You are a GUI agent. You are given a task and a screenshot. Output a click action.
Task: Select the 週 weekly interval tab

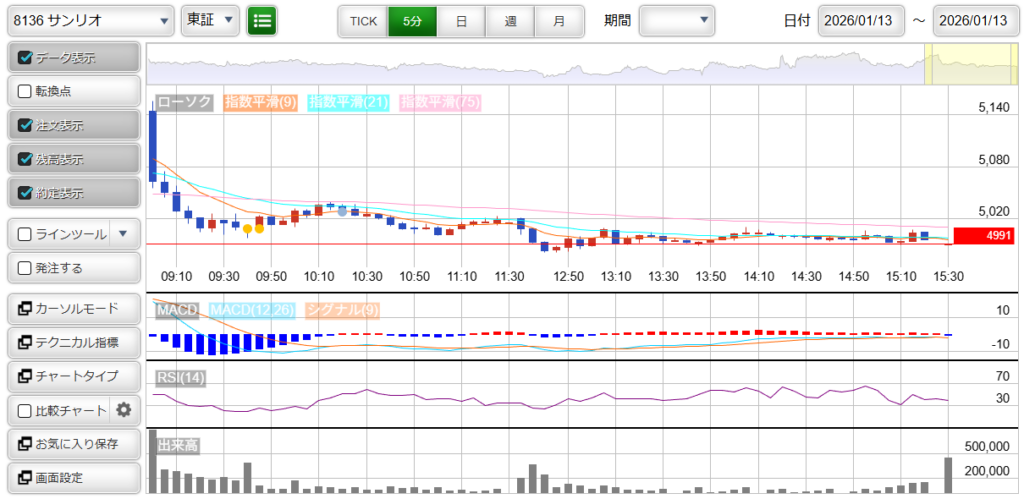[x=510, y=20]
